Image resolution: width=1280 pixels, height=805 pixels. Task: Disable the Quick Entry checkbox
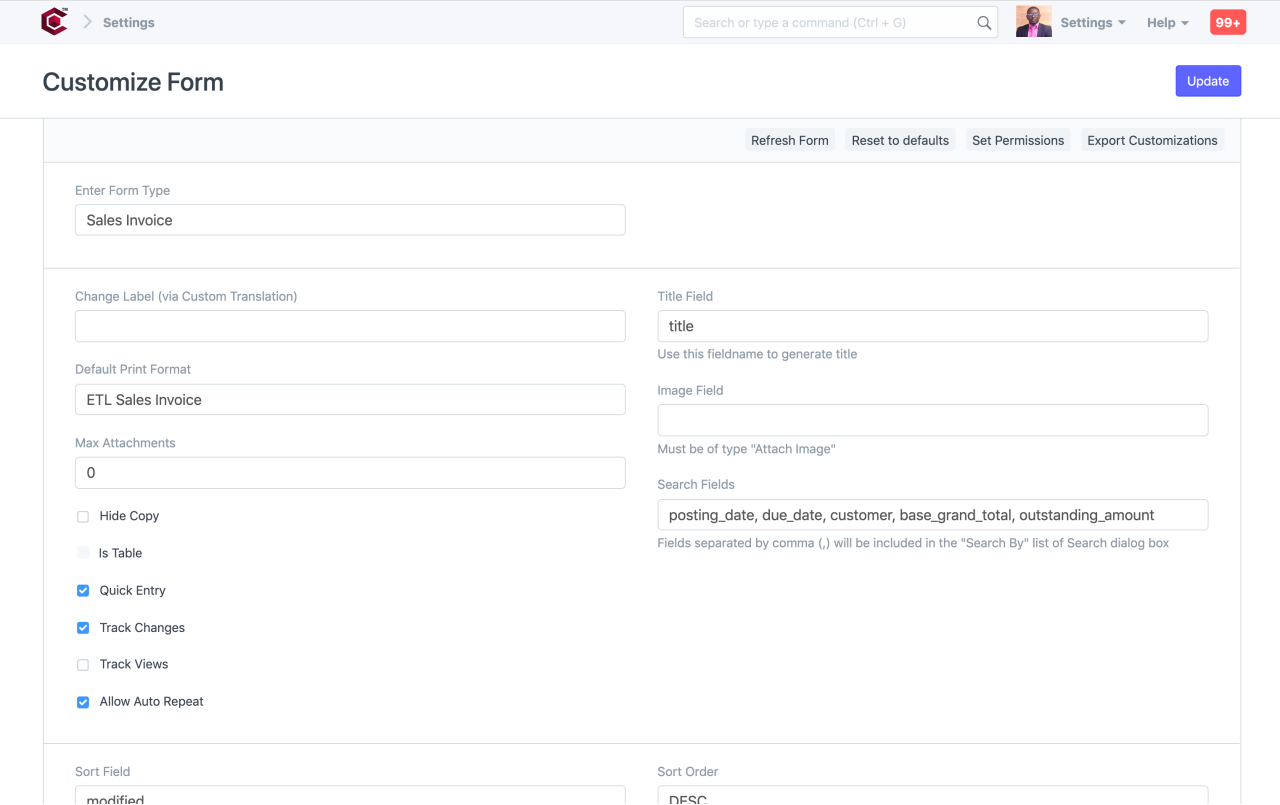pos(82,590)
